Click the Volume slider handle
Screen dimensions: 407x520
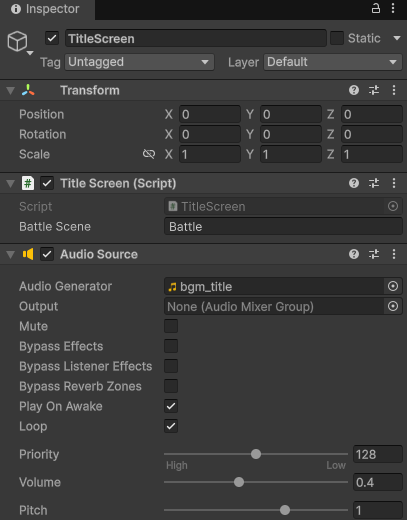239,482
